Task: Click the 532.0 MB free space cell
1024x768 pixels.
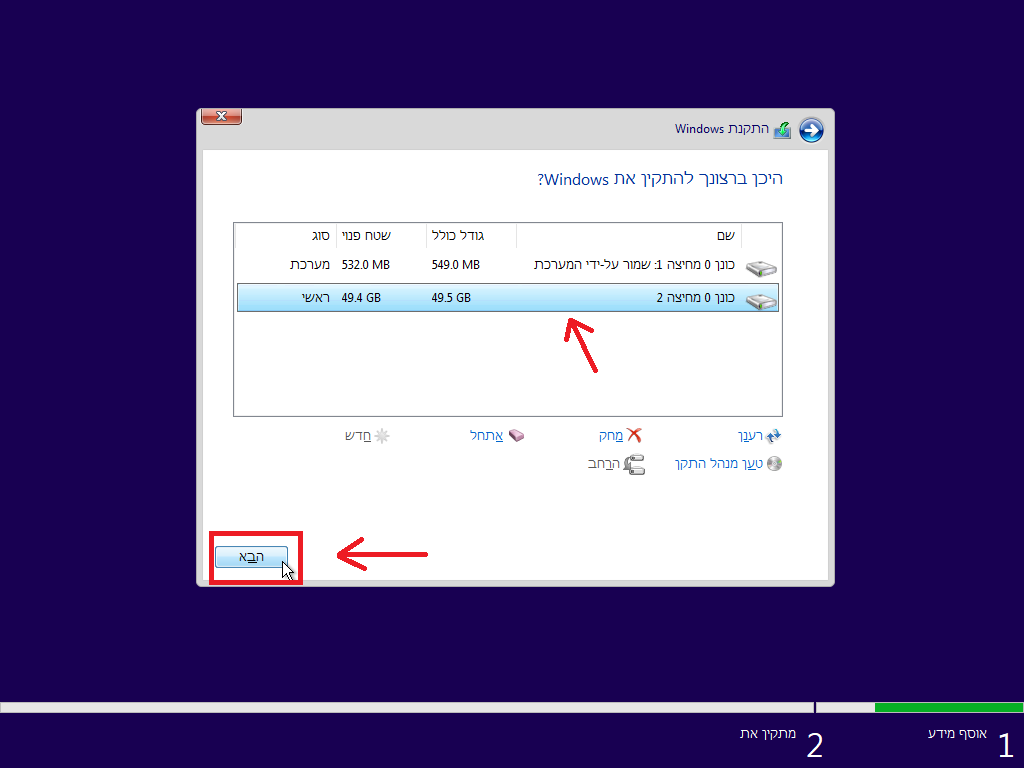Action: click(x=366, y=265)
